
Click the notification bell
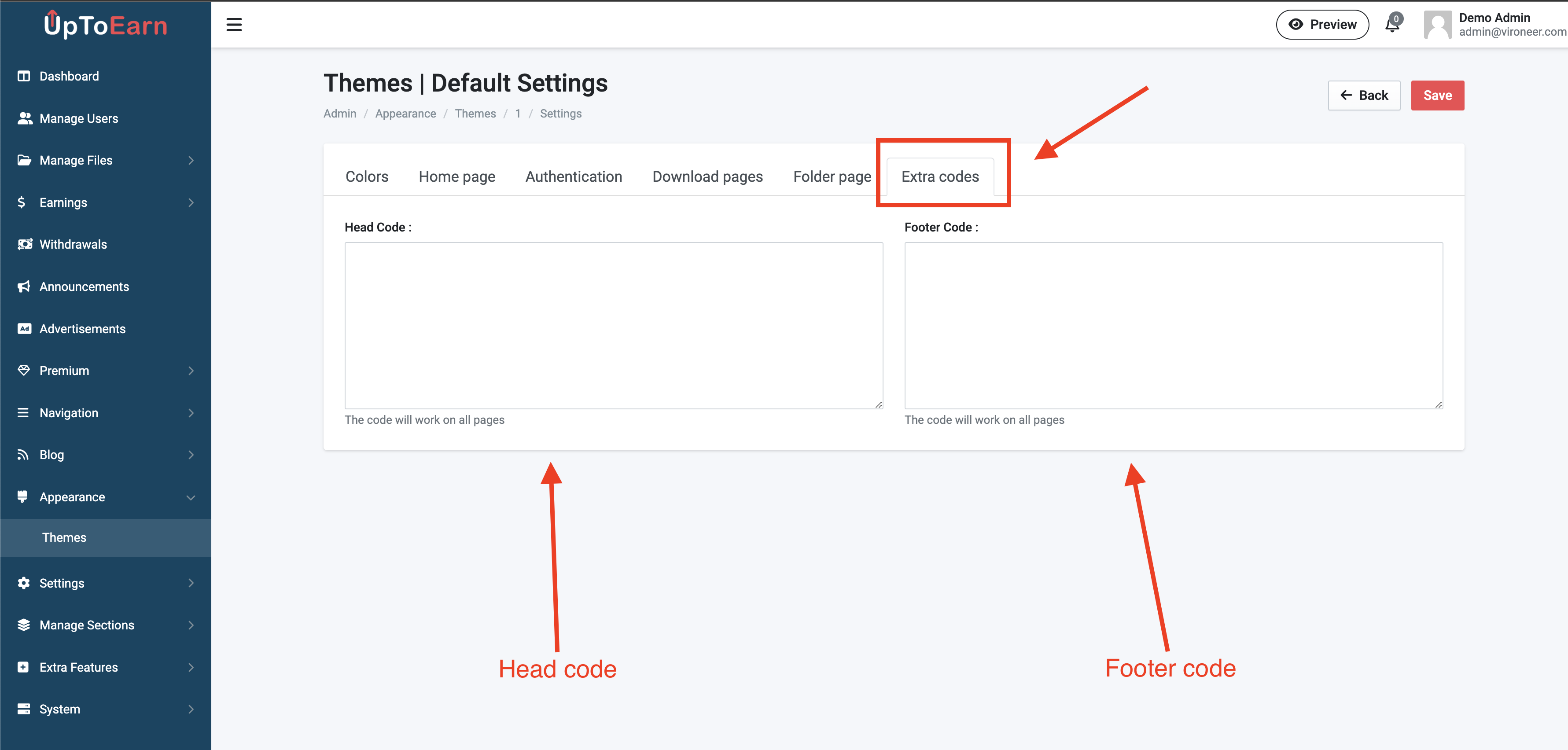tap(1393, 24)
